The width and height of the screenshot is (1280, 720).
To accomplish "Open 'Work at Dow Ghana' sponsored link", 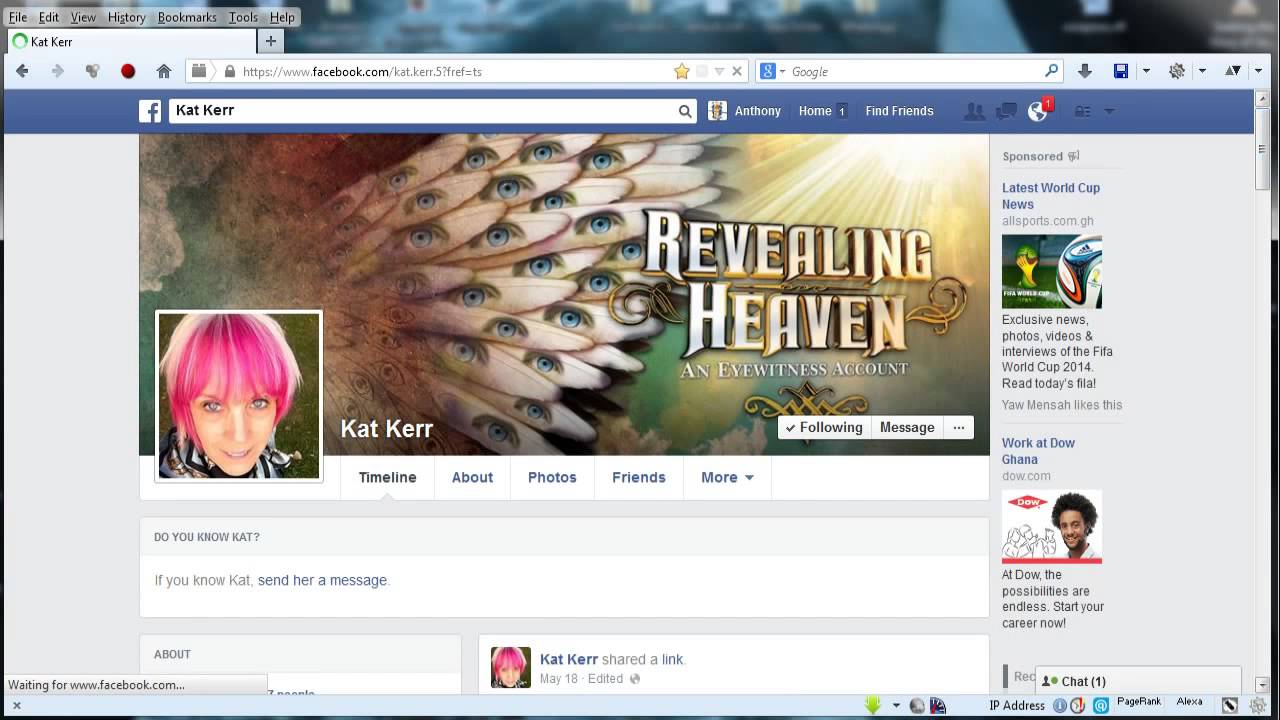I will point(1038,451).
